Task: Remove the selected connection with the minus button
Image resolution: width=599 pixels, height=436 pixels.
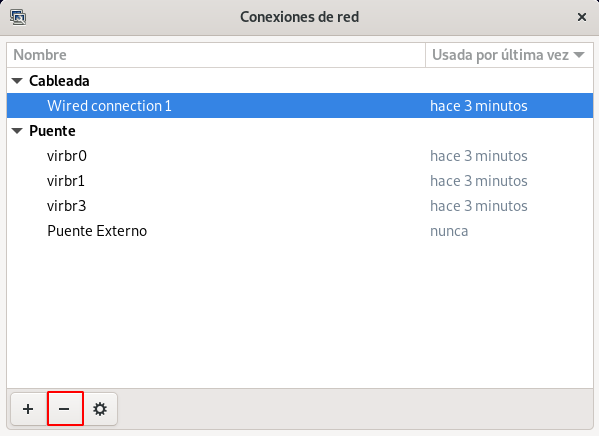Action: pyautogui.click(x=64, y=409)
